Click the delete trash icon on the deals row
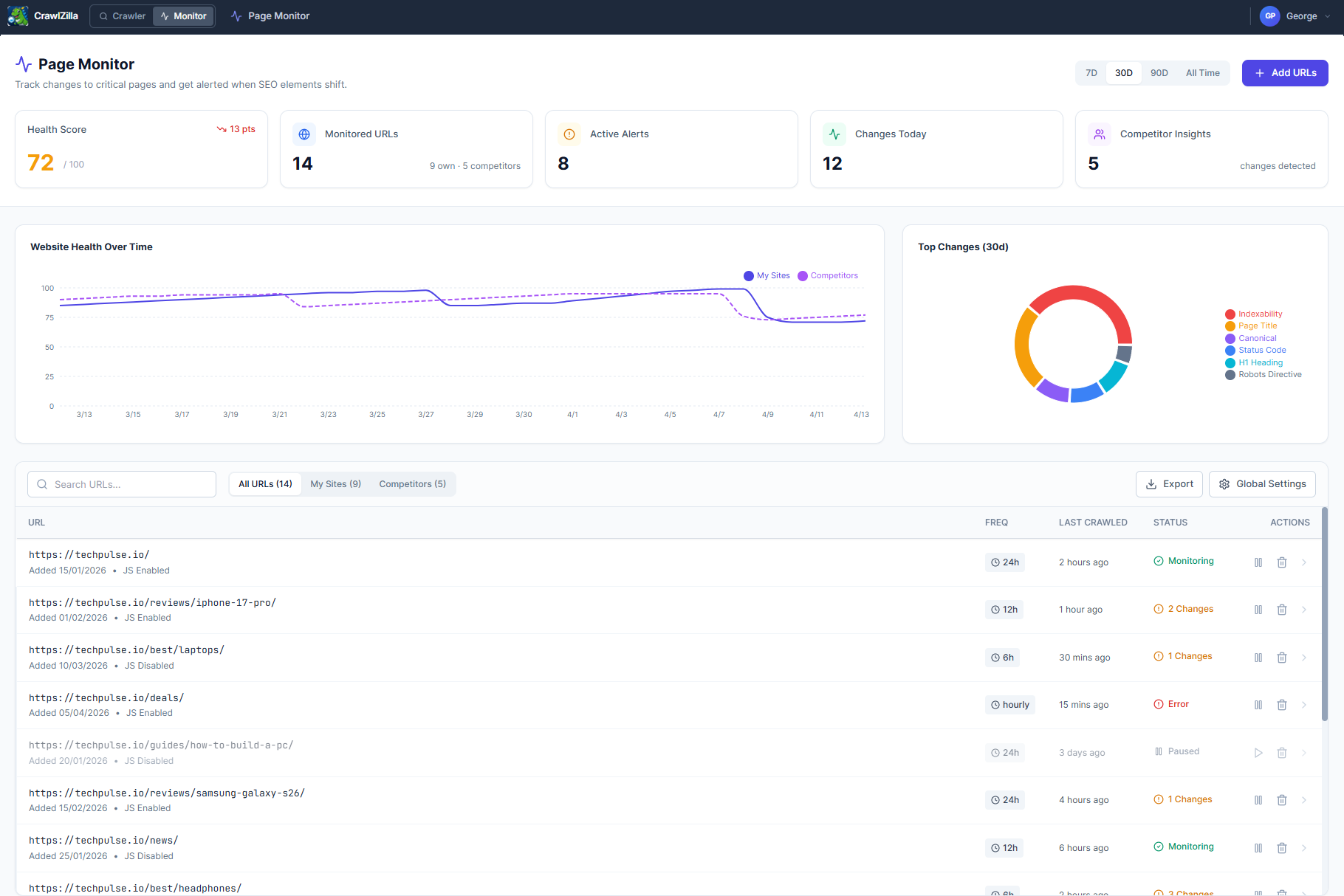1344x896 pixels. point(1282,705)
